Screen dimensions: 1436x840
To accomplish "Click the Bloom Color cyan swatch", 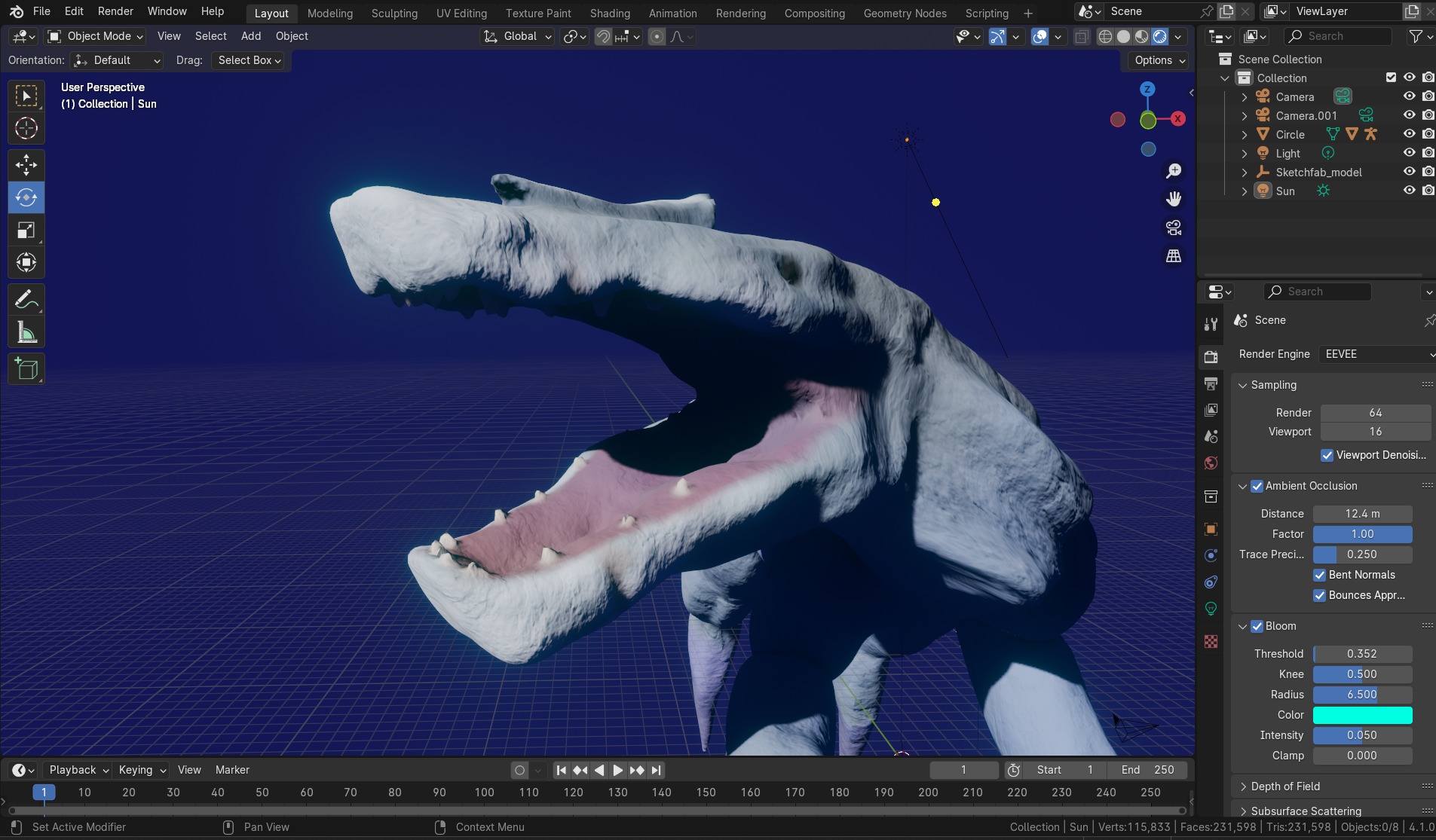I will pos(1362,715).
